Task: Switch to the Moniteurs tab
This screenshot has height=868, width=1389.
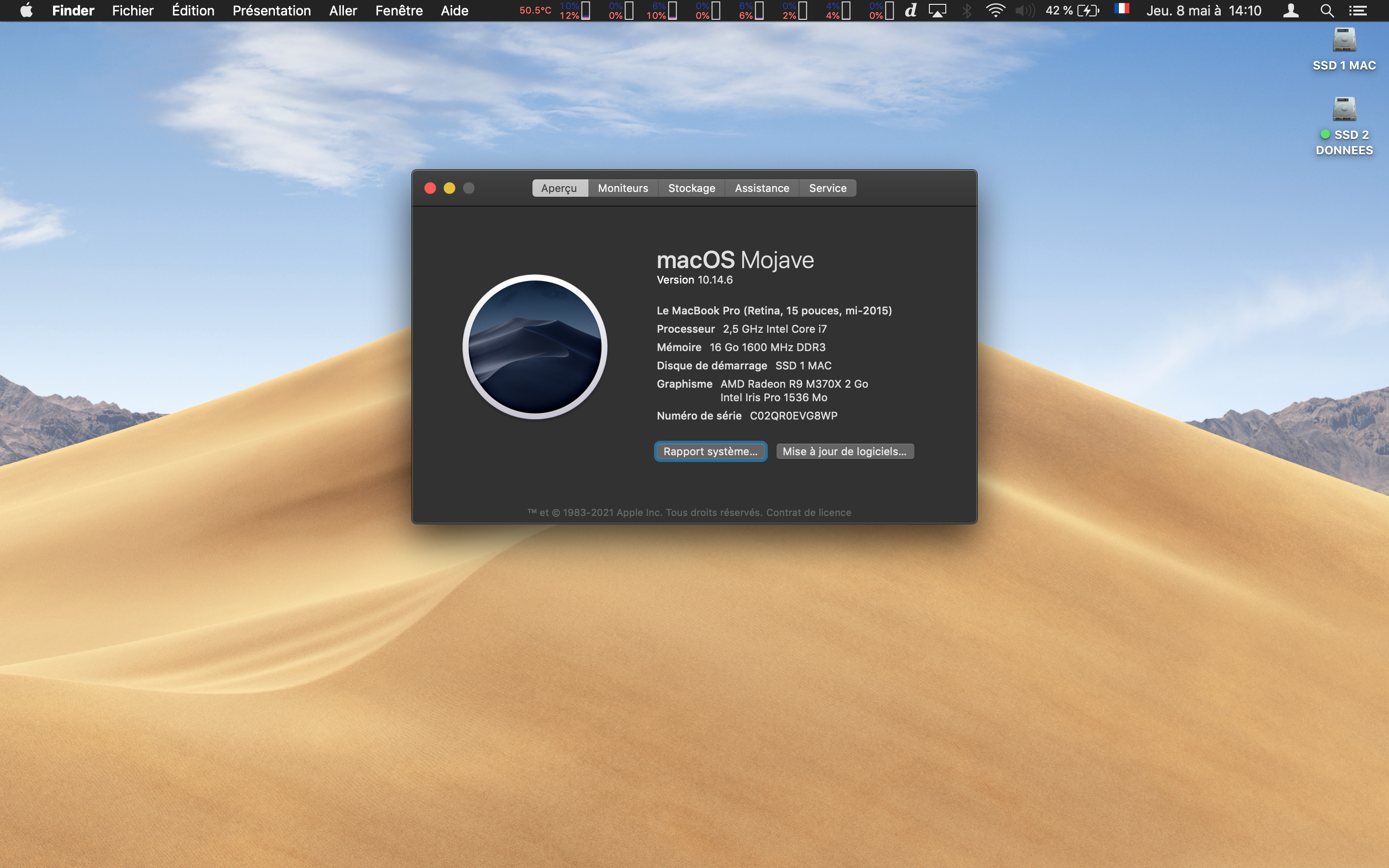Action: [623, 188]
